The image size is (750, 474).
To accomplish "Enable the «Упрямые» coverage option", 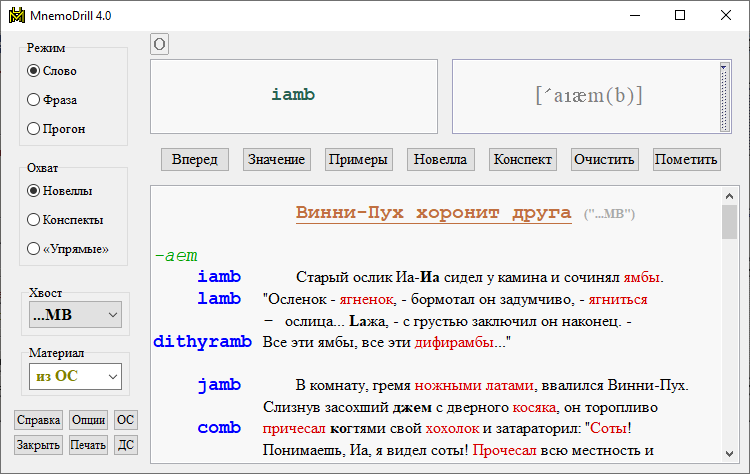I will point(34,249).
